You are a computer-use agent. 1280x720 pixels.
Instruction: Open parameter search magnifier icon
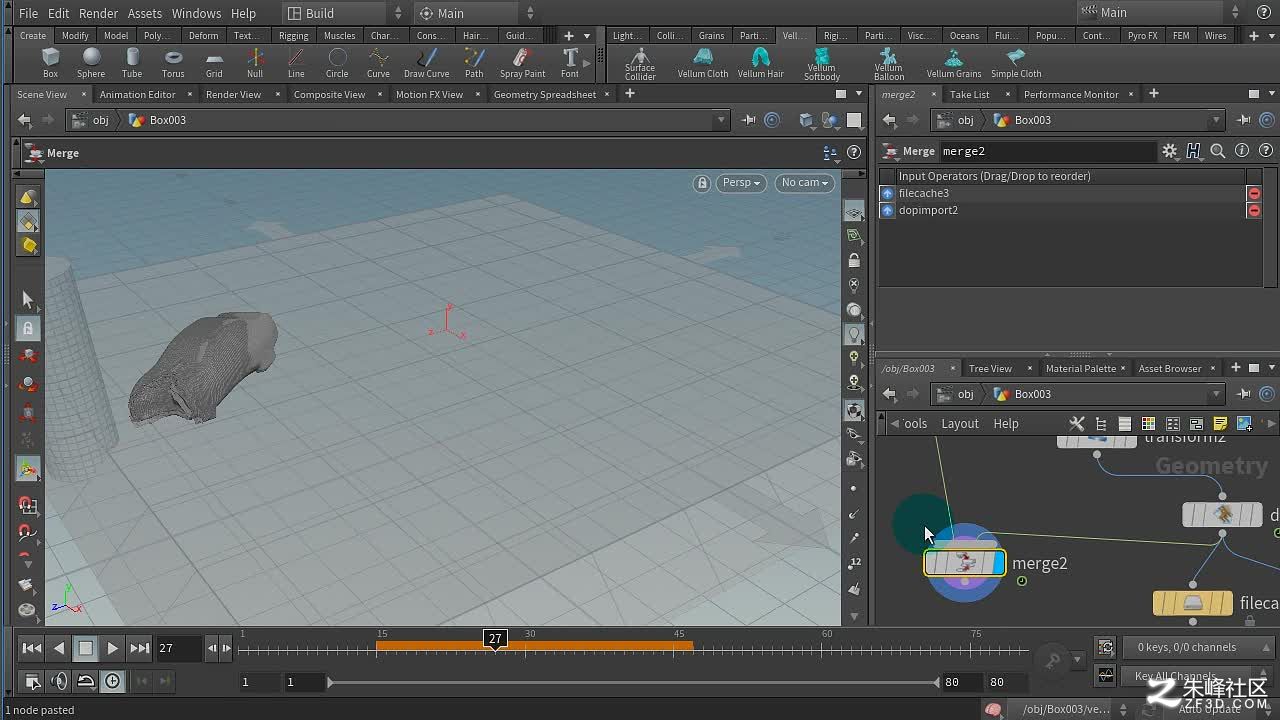[x=1218, y=151]
